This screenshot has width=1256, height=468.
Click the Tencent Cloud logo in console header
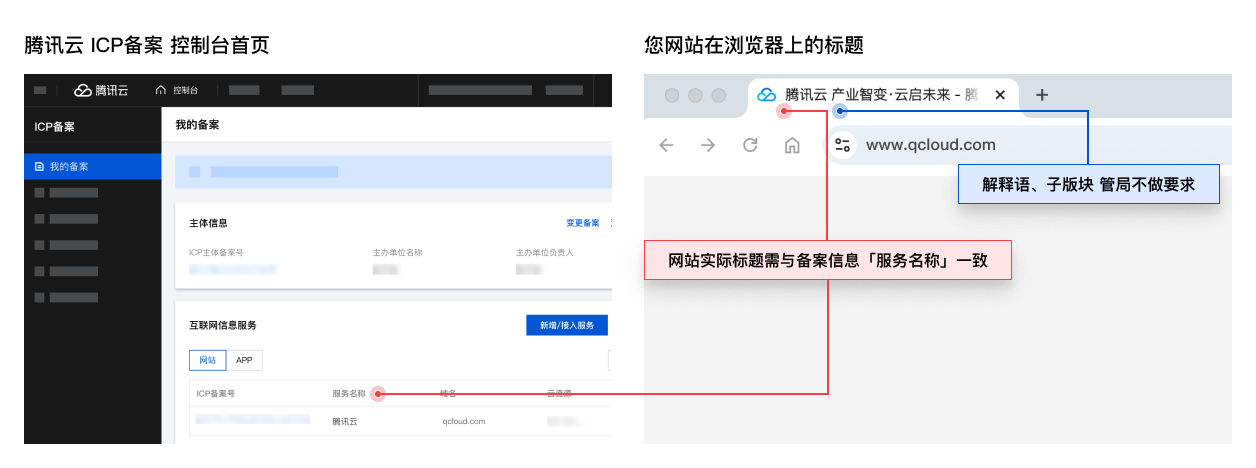(x=101, y=90)
